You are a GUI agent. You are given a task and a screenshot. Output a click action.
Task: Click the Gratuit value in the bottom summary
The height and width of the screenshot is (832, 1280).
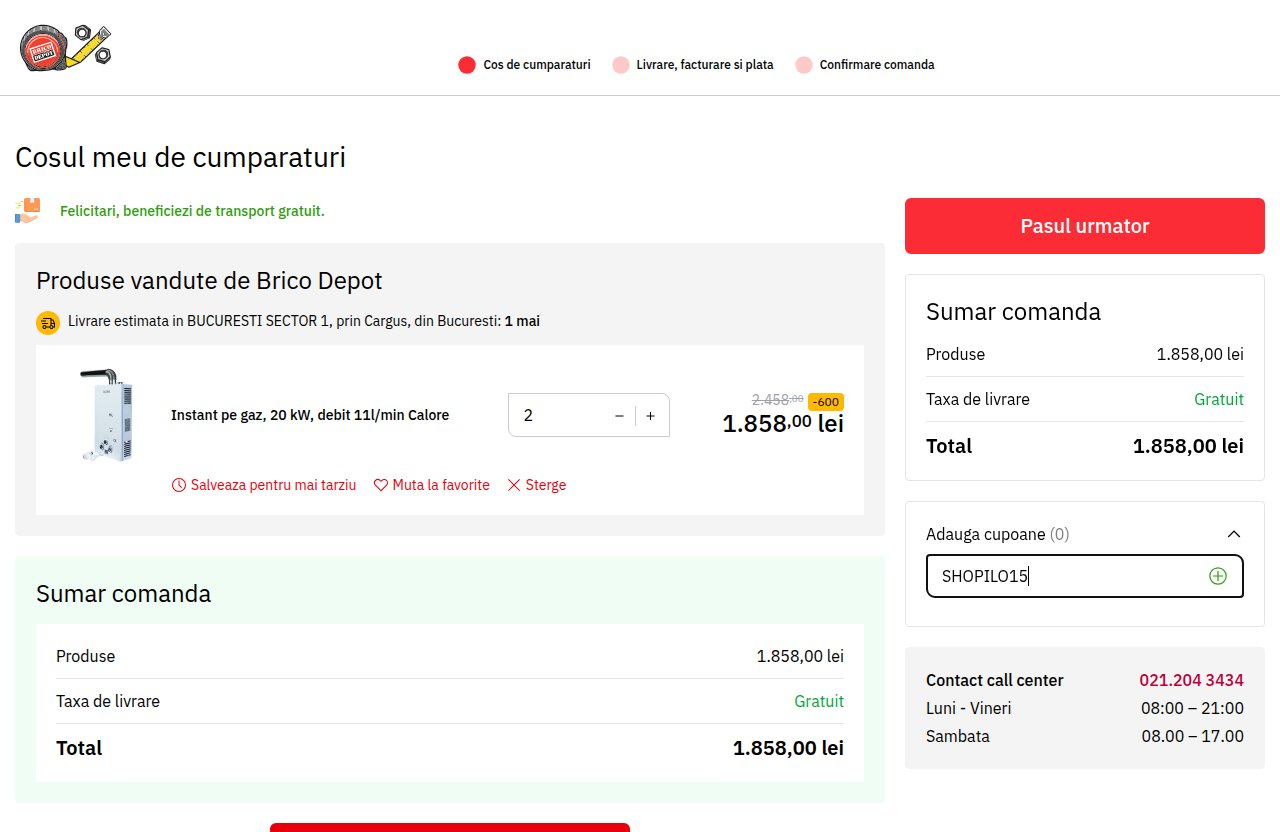[x=819, y=701]
